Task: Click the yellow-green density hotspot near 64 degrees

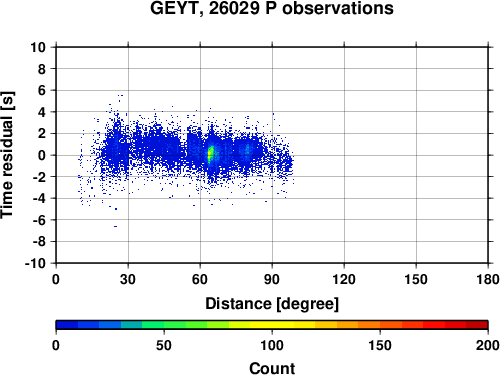Action: tap(210, 154)
